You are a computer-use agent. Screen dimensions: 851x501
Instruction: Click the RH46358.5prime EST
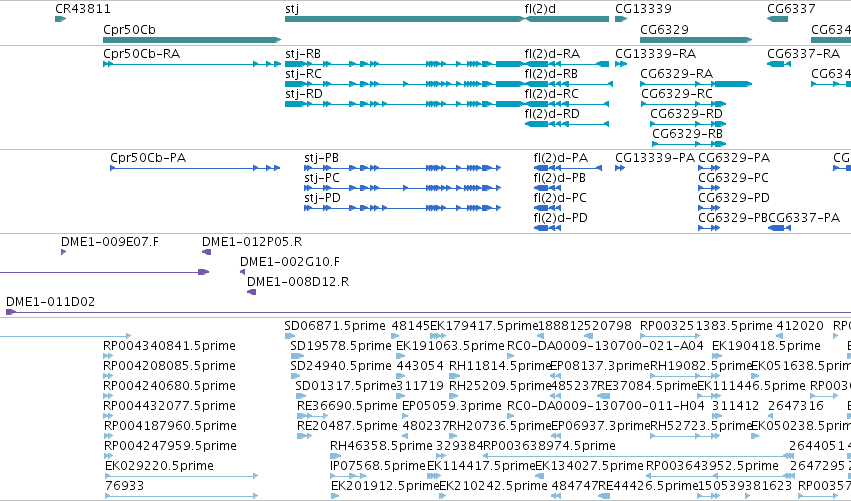pos(335,456)
